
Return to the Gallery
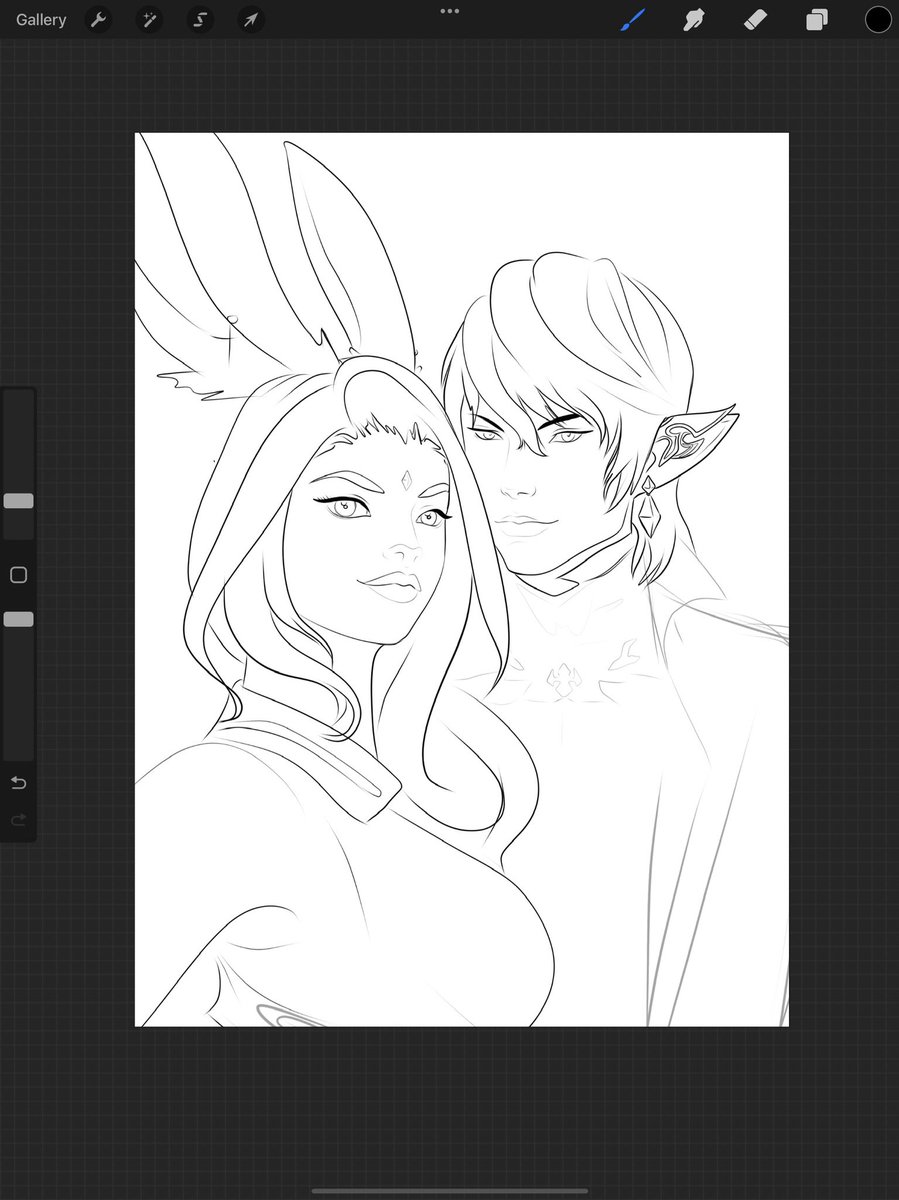41,20
